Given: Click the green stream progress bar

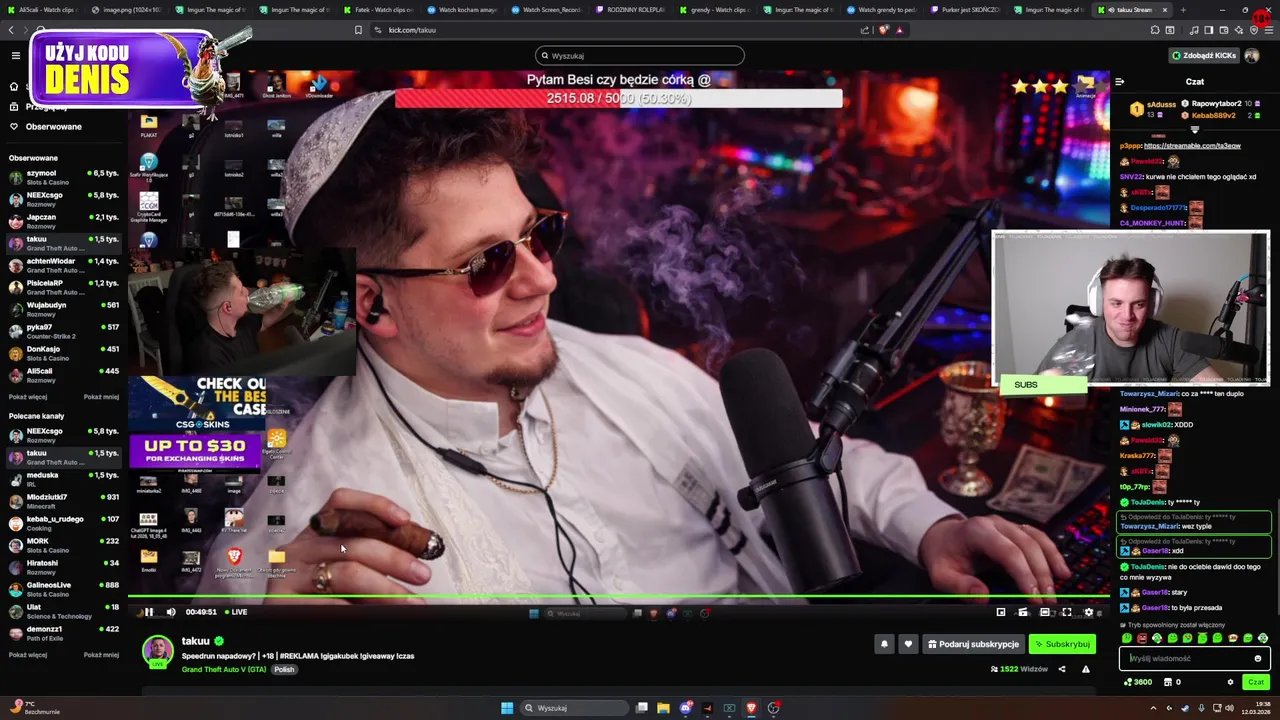Looking at the screenshot, I should pyautogui.click(x=619, y=597).
